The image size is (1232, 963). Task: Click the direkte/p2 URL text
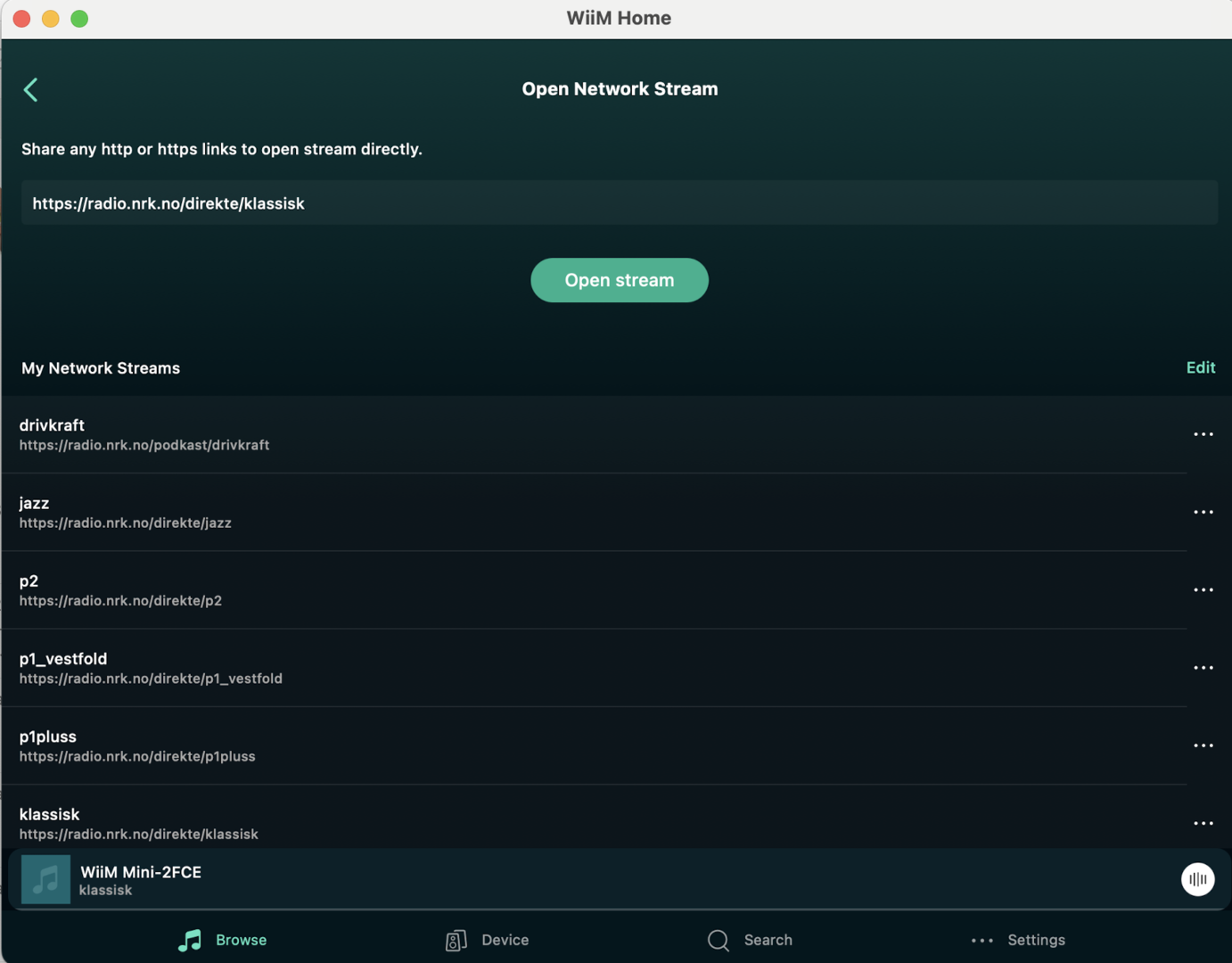120,601
